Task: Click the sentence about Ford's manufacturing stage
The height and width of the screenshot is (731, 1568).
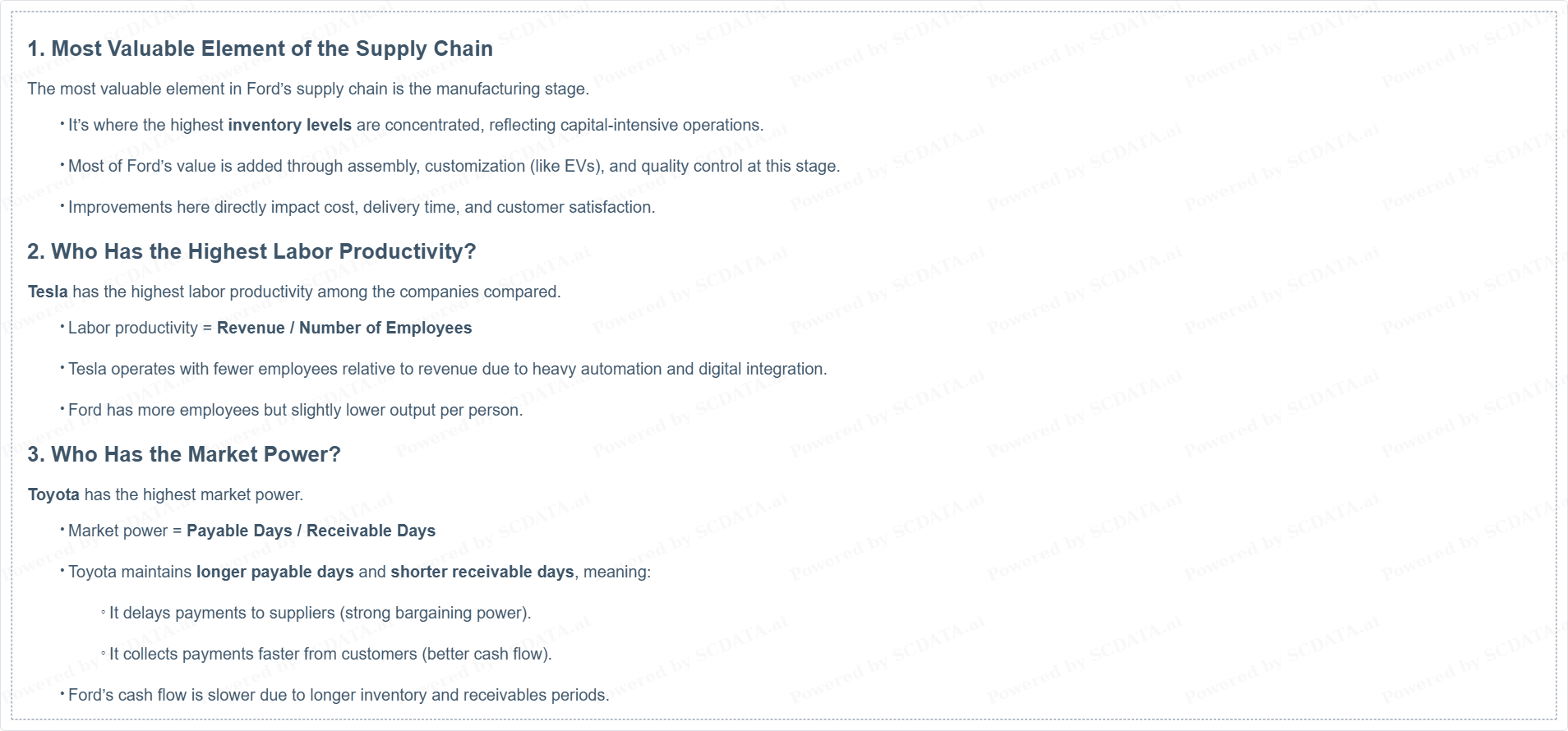Action: click(x=308, y=89)
